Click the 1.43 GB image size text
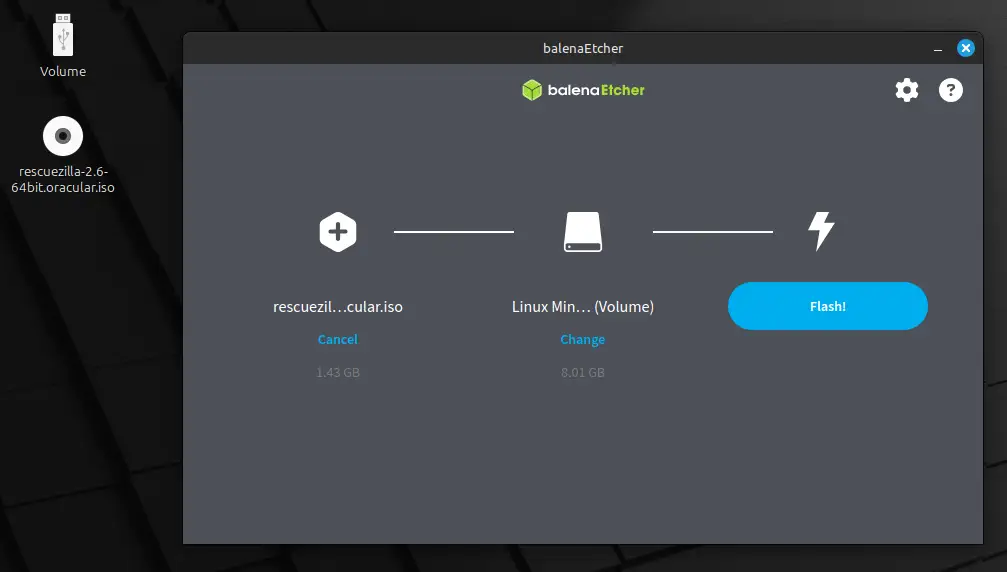Viewport: 1007px width, 572px height. pyautogui.click(x=338, y=372)
